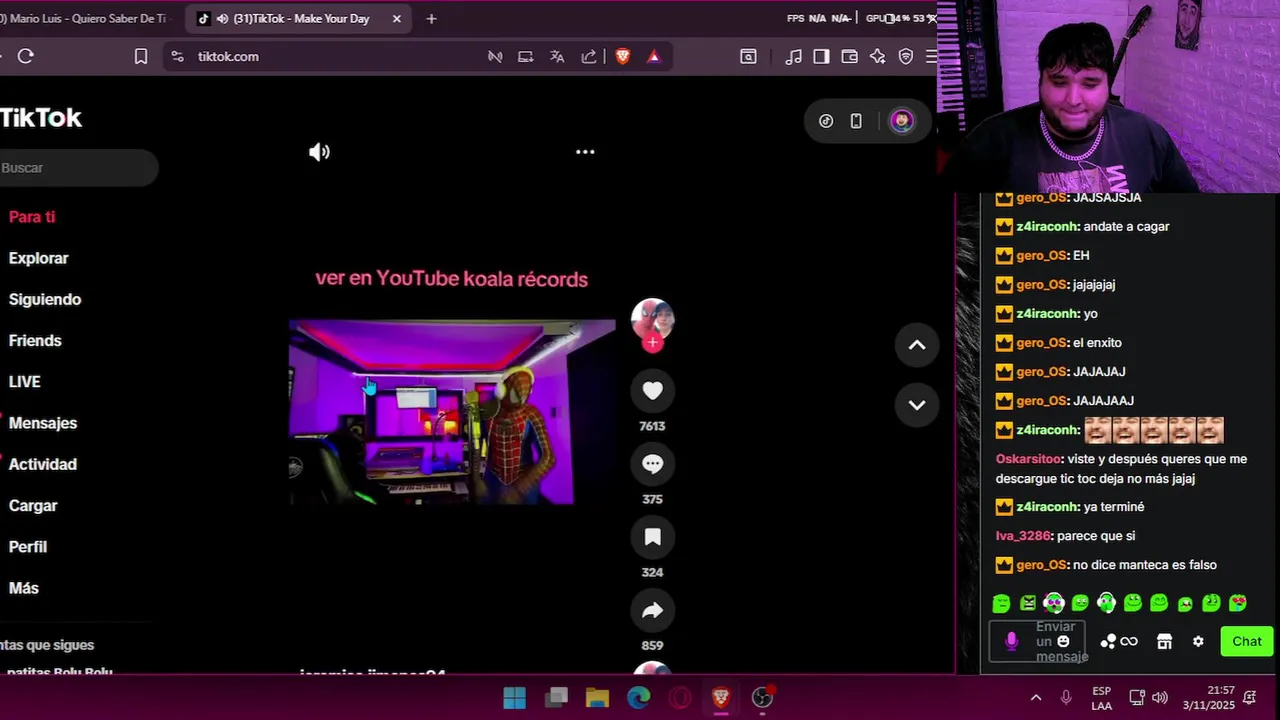The height and width of the screenshot is (720, 1280).
Task: Open chat settings gear icon
Action: pyautogui.click(x=1198, y=642)
